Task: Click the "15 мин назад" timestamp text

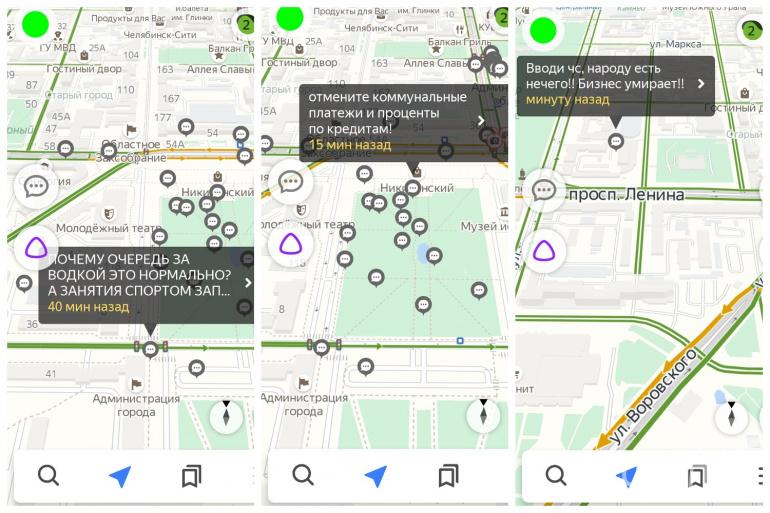Action: 349,145
